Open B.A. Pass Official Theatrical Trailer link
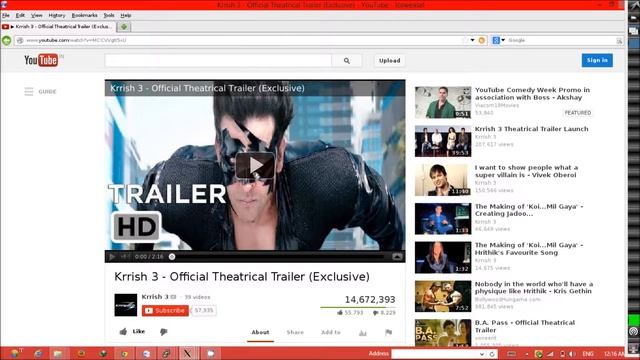Image resolution: width=640 pixels, height=360 pixels. 524,327
